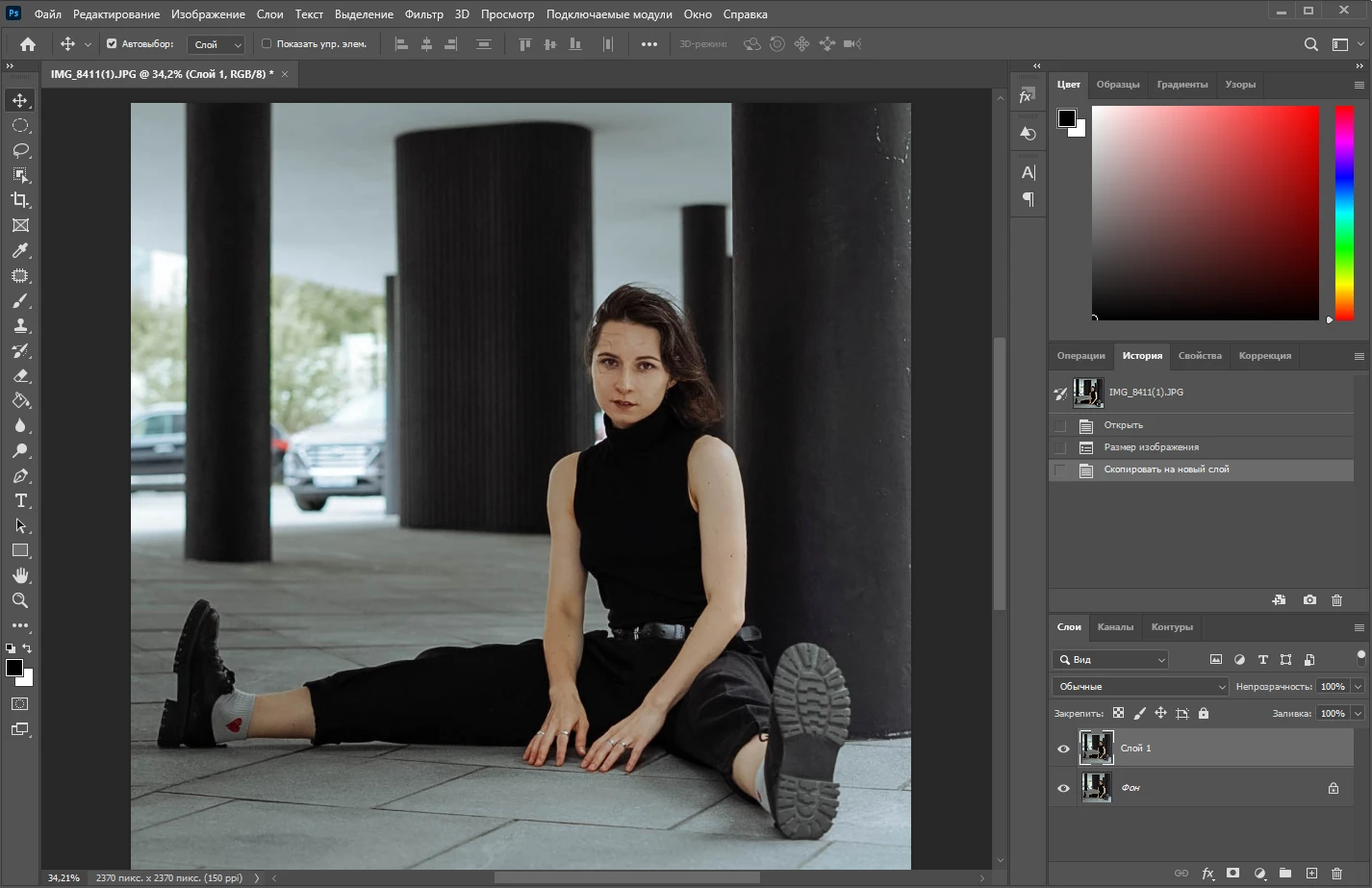1372x888 pixels.
Task: Pick a color in the red color field
Action: coord(1205,213)
